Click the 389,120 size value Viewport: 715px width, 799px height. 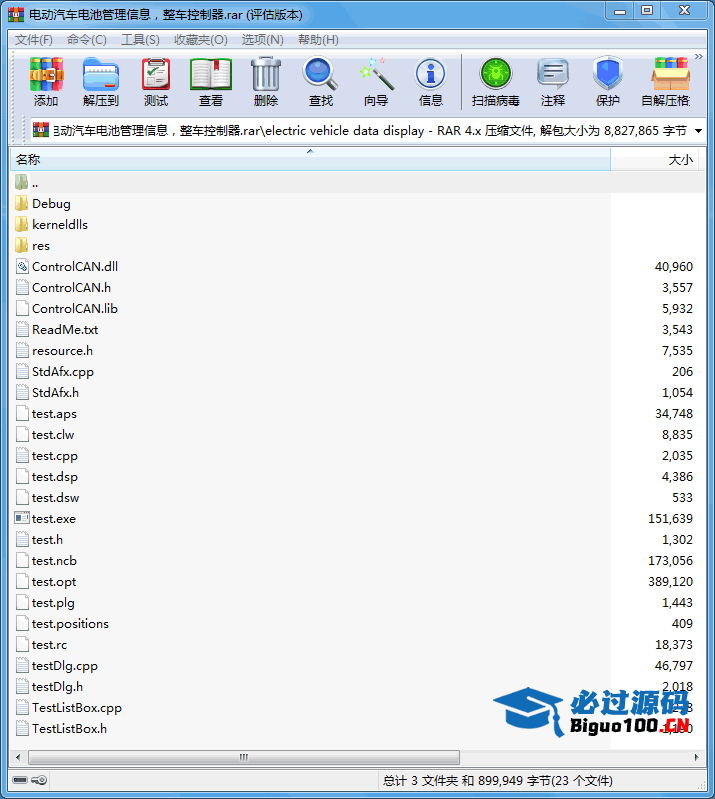tap(670, 581)
